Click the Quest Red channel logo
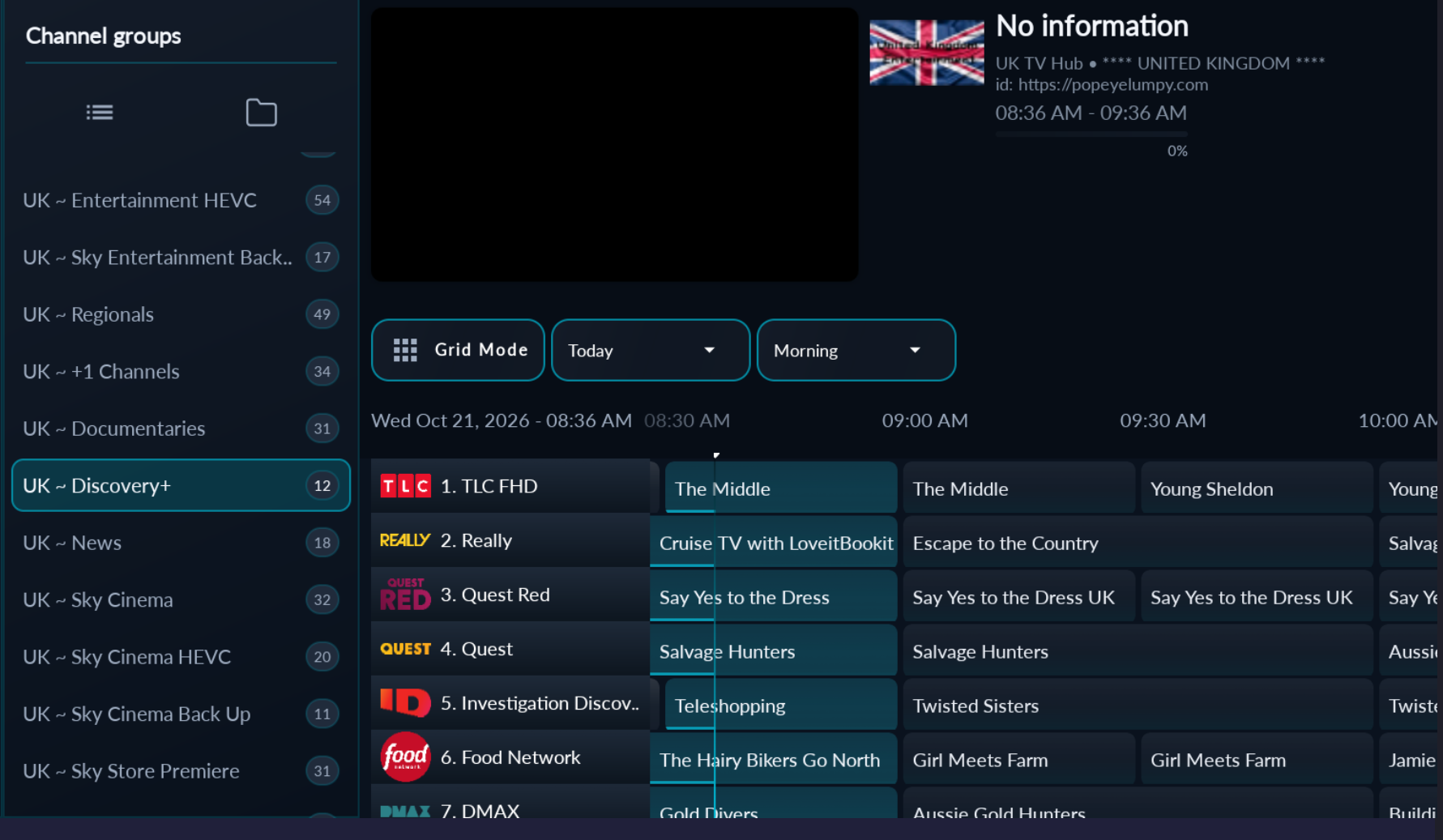 click(405, 595)
